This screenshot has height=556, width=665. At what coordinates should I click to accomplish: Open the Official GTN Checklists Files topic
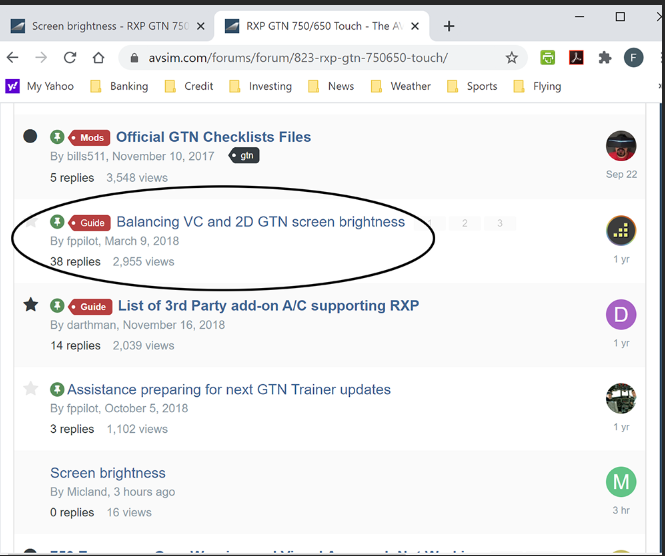[x=213, y=137]
